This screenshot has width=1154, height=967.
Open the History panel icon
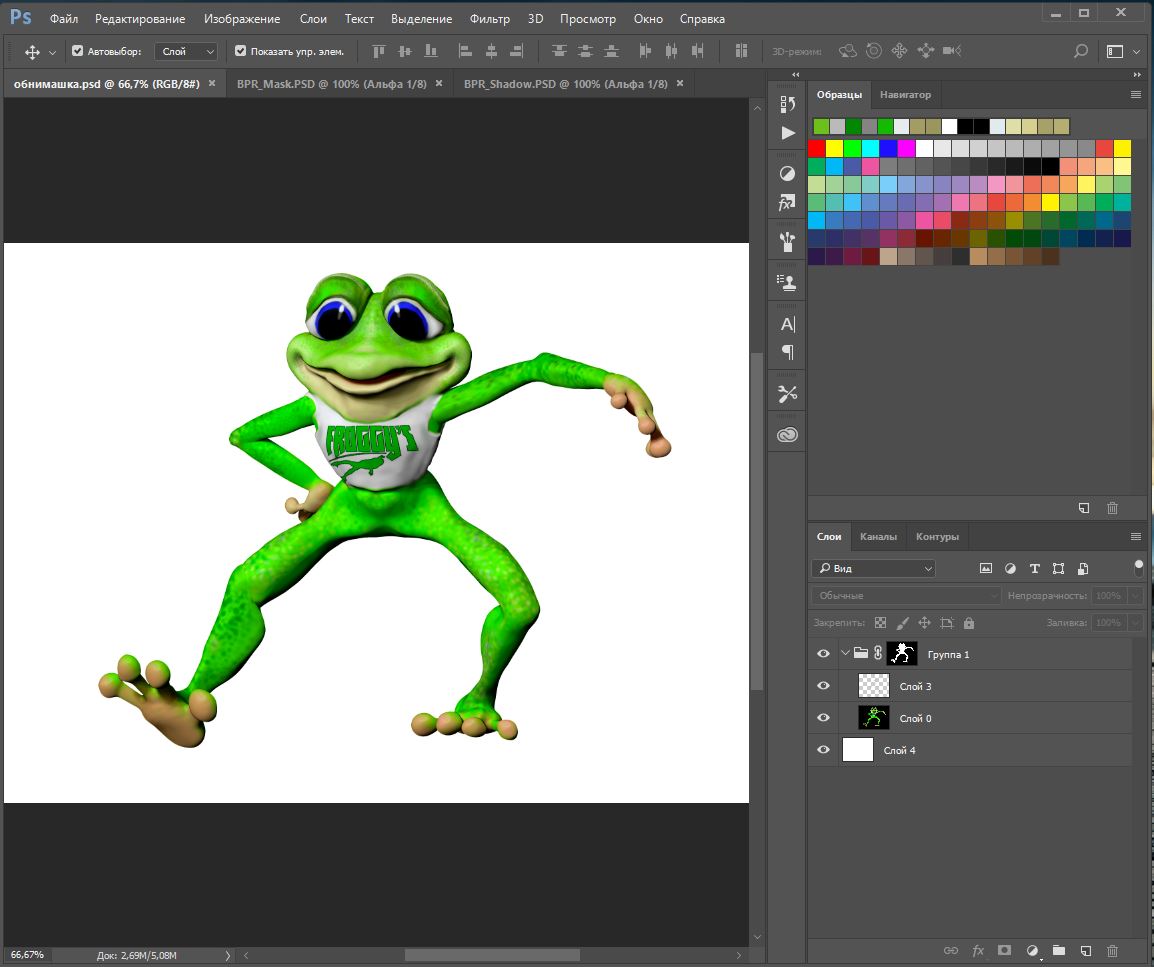click(x=788, y=103)
